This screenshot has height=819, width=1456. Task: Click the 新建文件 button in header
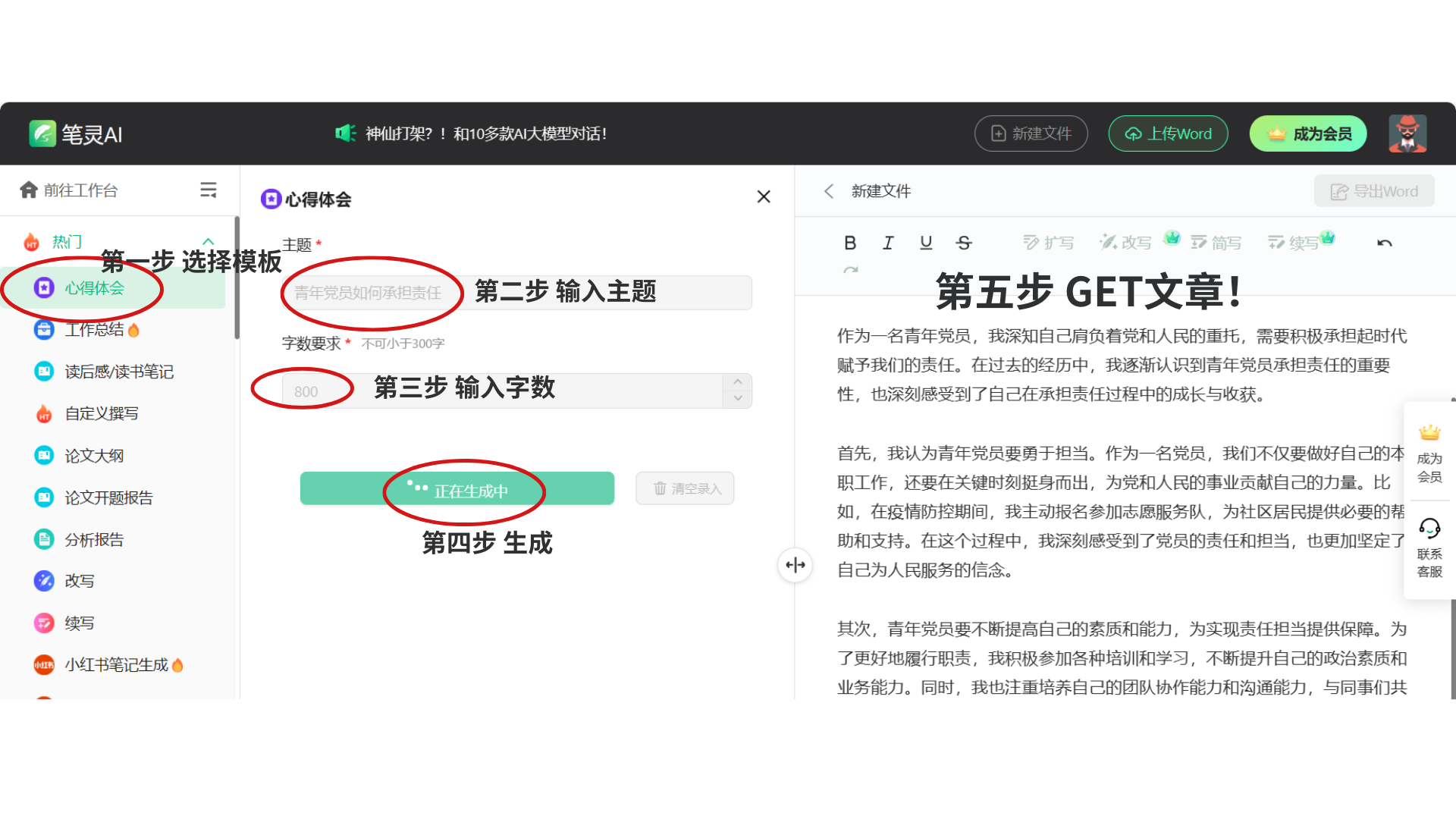click(1031, 133)
